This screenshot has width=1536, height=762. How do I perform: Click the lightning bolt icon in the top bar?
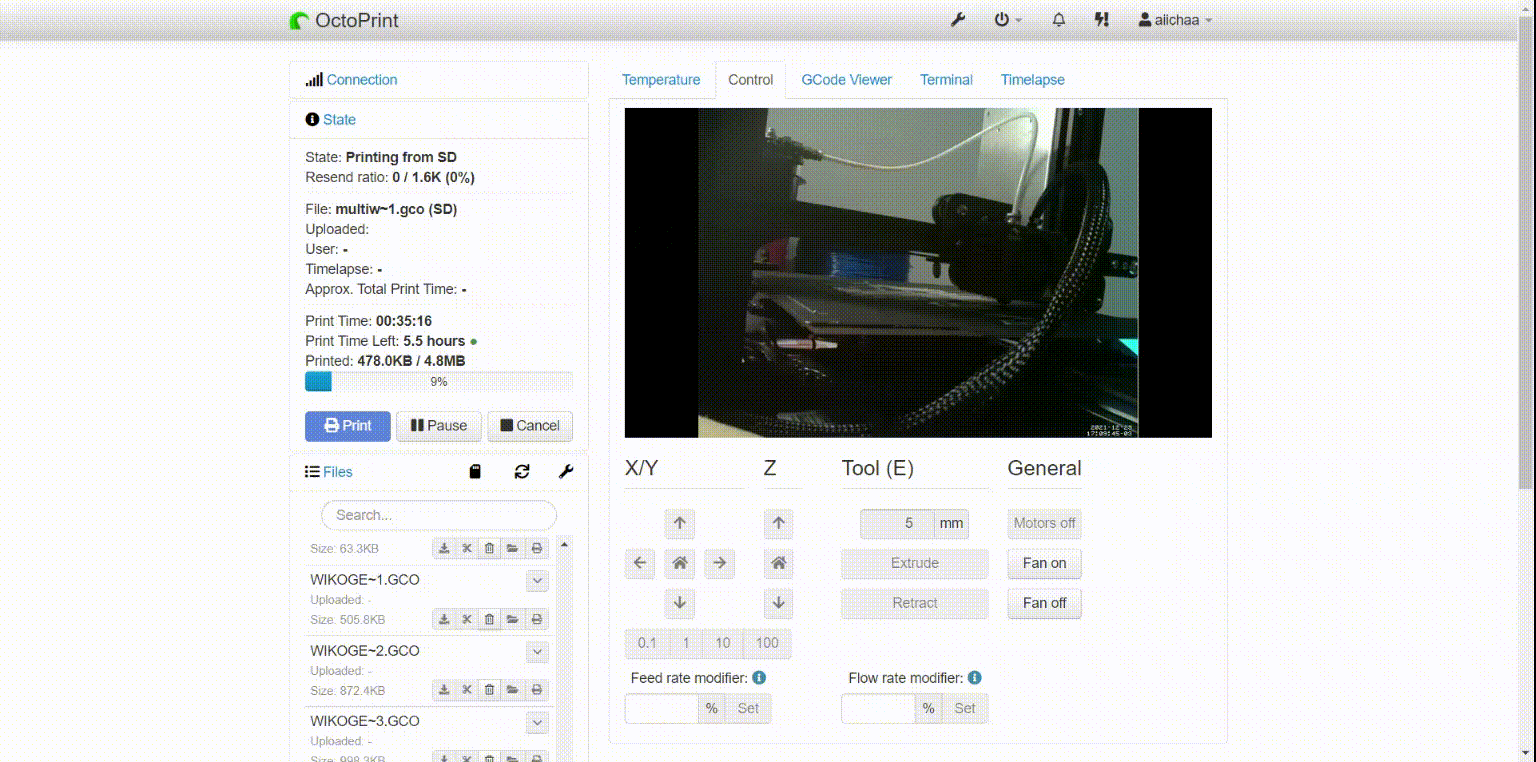click(1102, 20)
